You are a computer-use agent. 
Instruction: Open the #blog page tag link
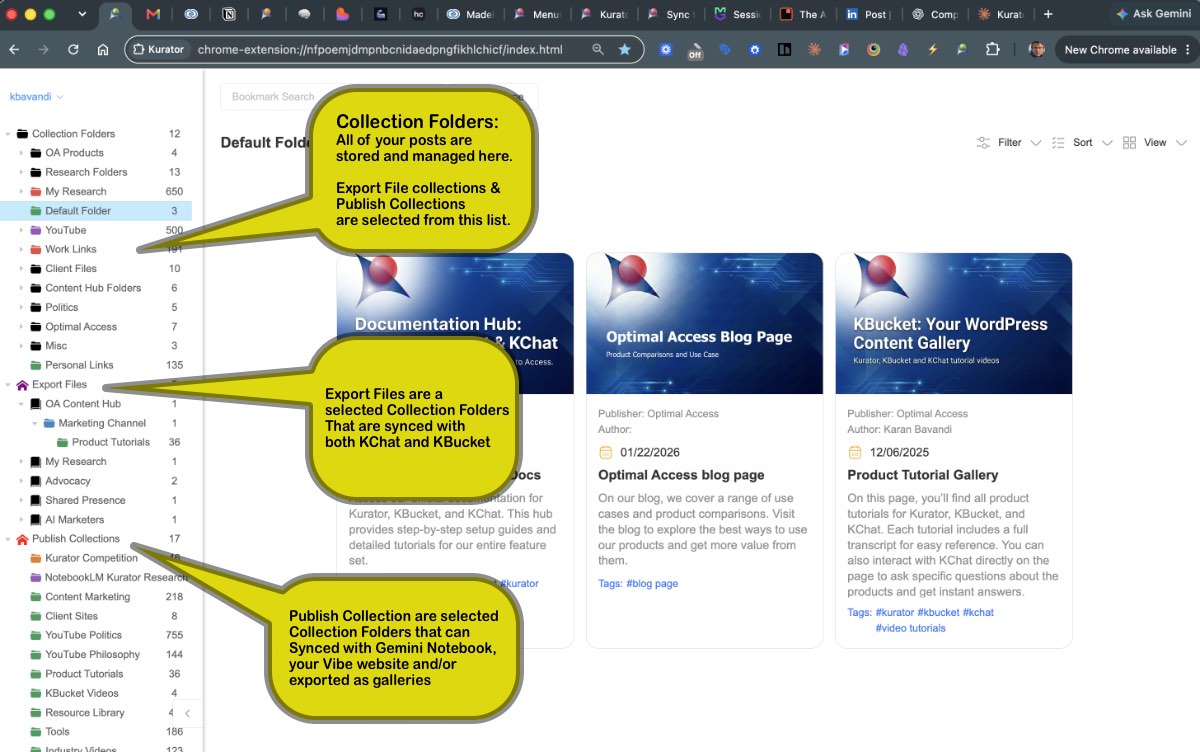[652, 584]
